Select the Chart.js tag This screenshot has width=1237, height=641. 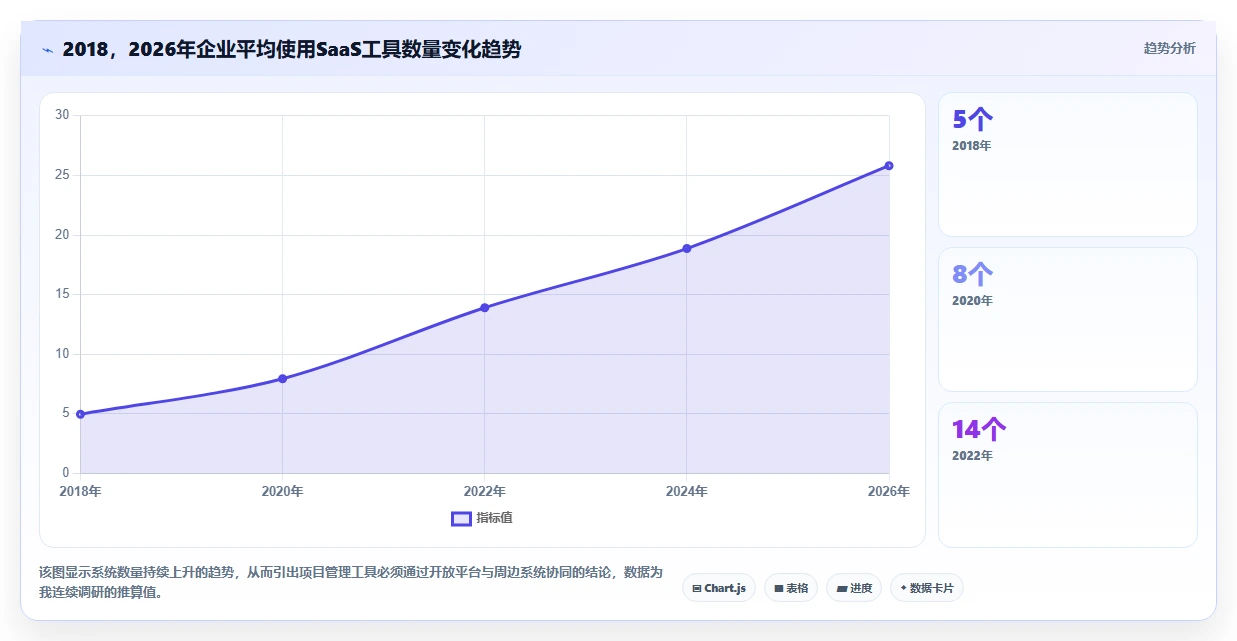719,588
